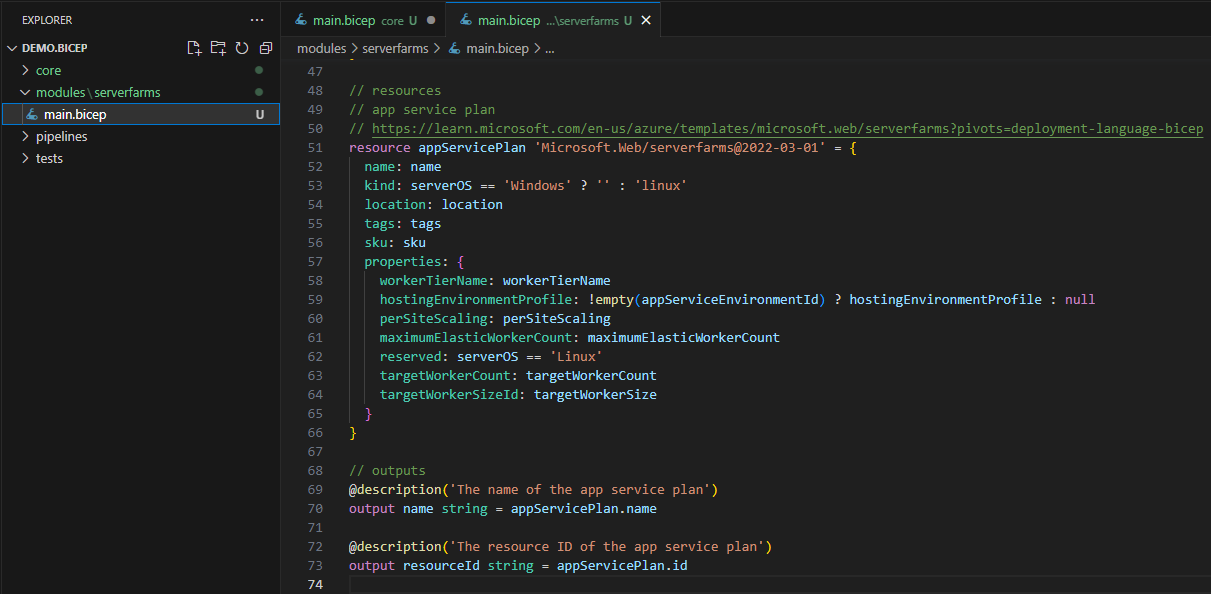Click the Collapse Folders icon in Explorer
The height and width of the screenshot is (594, 1211).
265,47
